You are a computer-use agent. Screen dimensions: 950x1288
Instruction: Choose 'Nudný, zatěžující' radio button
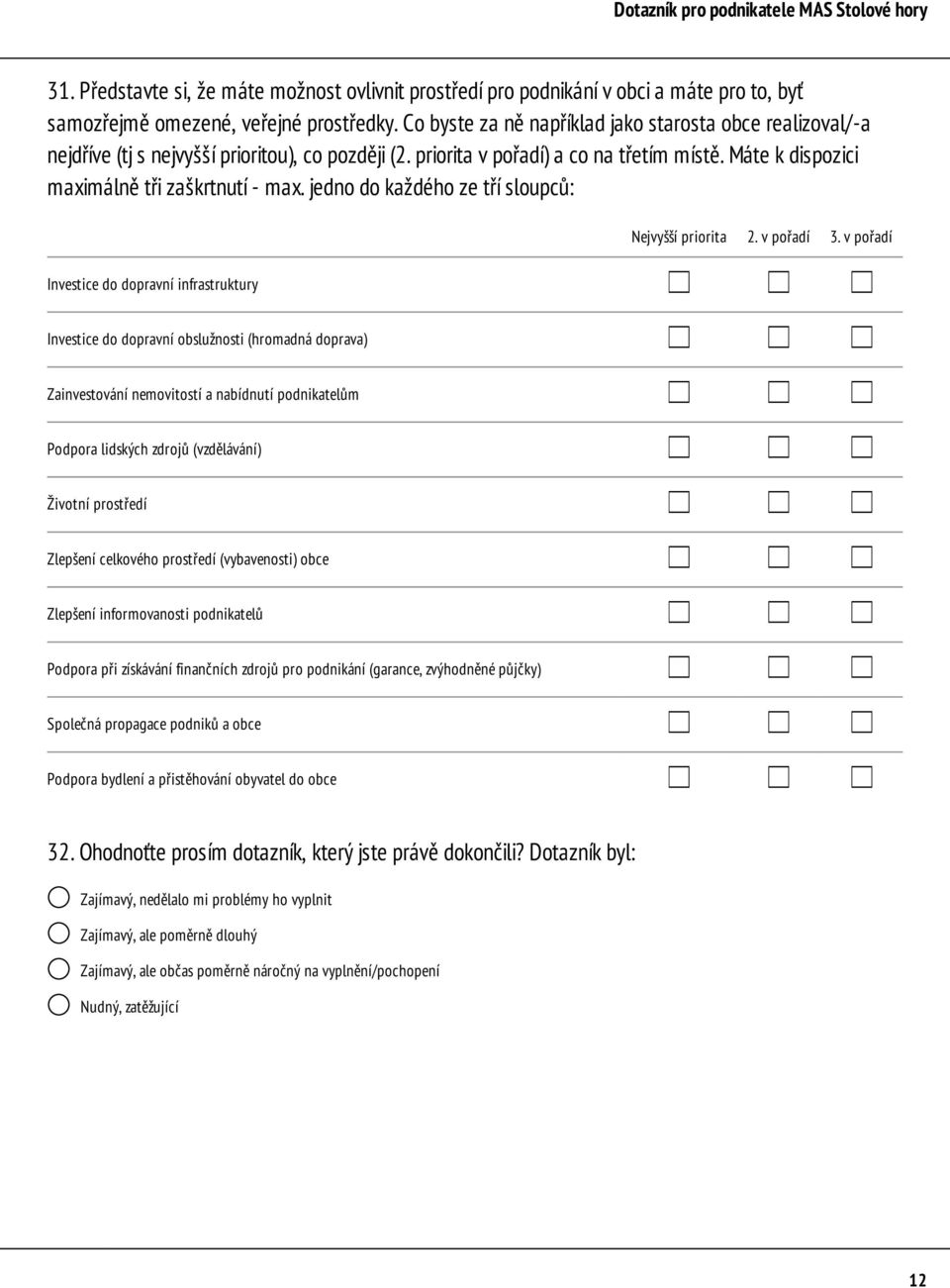tap(58, 1005)
